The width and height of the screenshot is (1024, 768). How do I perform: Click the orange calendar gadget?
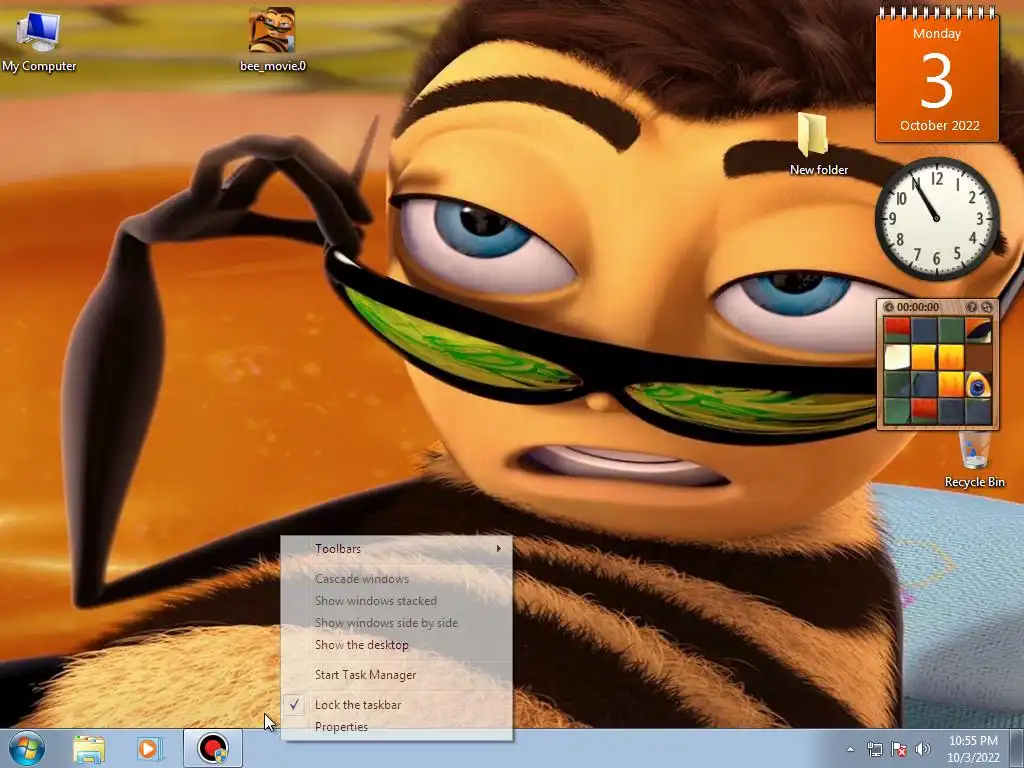[x=937, y=75]
